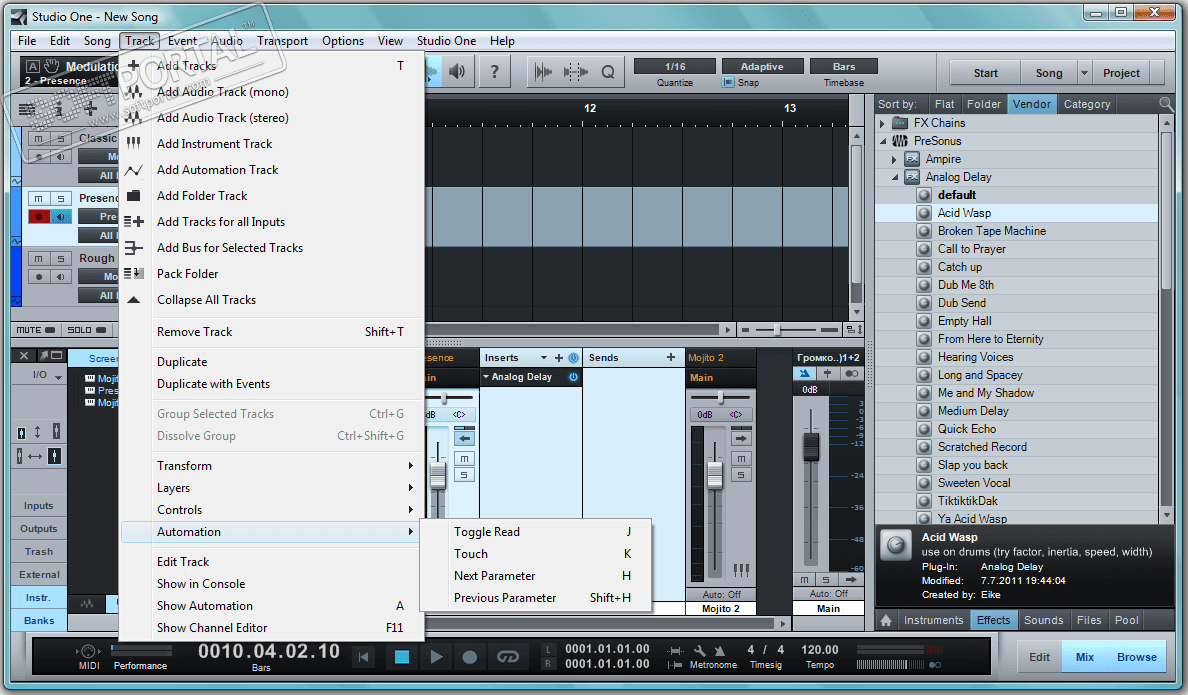Select Toggle Read in Automation submenu
The width and height of the screenshot is (1188, 695).
487,532
